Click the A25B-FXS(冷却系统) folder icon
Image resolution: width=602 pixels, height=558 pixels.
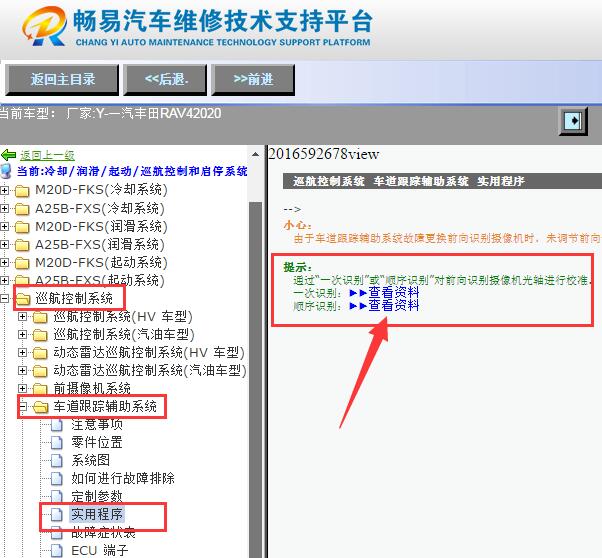pyautogui.click(x=22, y=209)
